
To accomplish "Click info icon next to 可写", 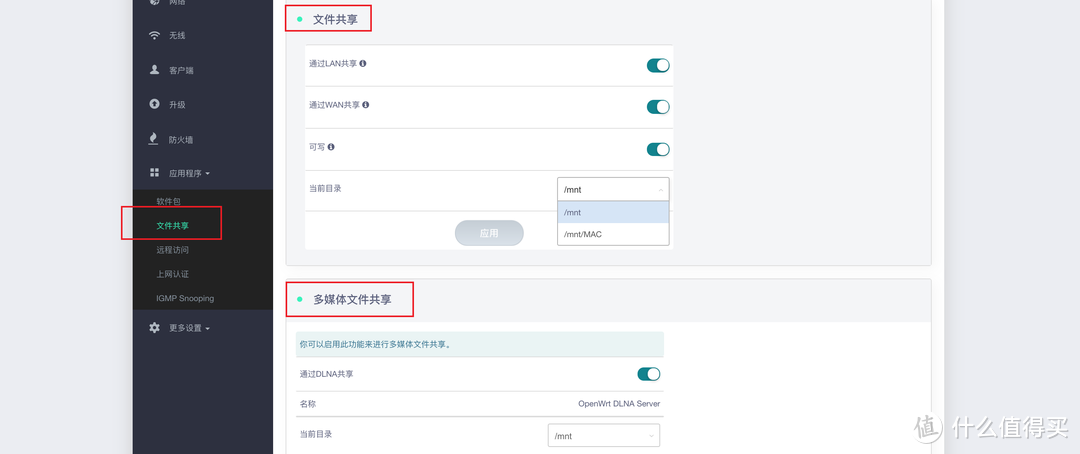I will click(331, 147).
